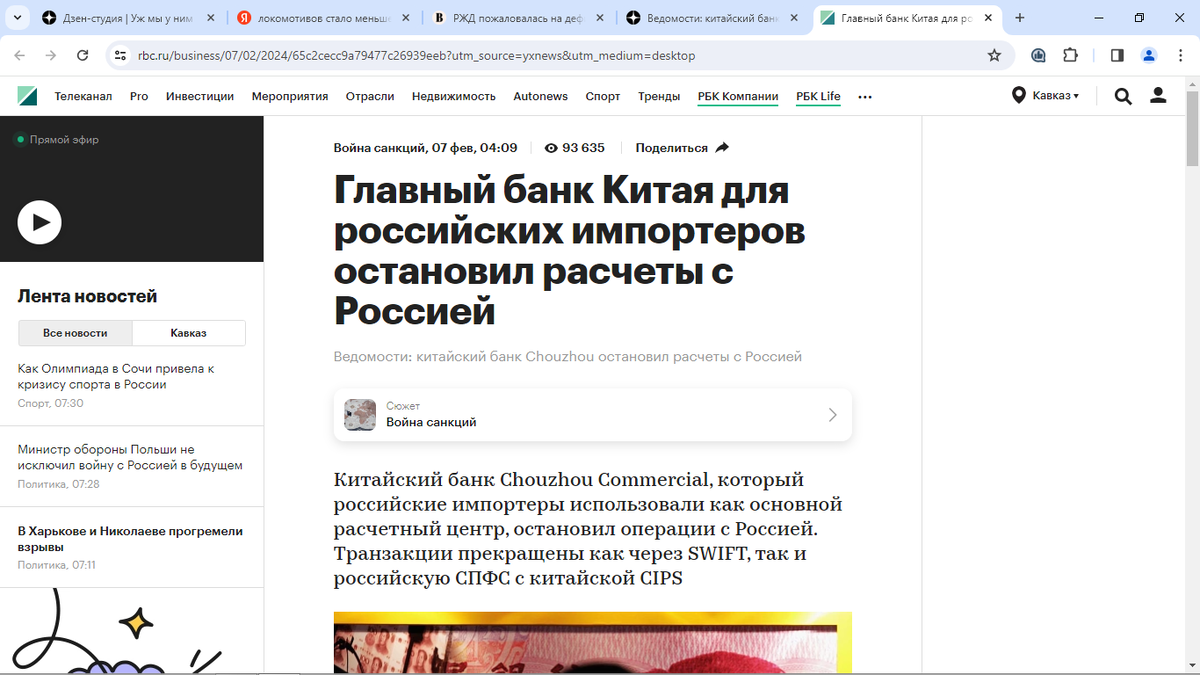This screenshot has width=1200, height=675.
Task: Open the Сюжет Война санкций card
Action: pyautogui.click(x=593, y=415)
